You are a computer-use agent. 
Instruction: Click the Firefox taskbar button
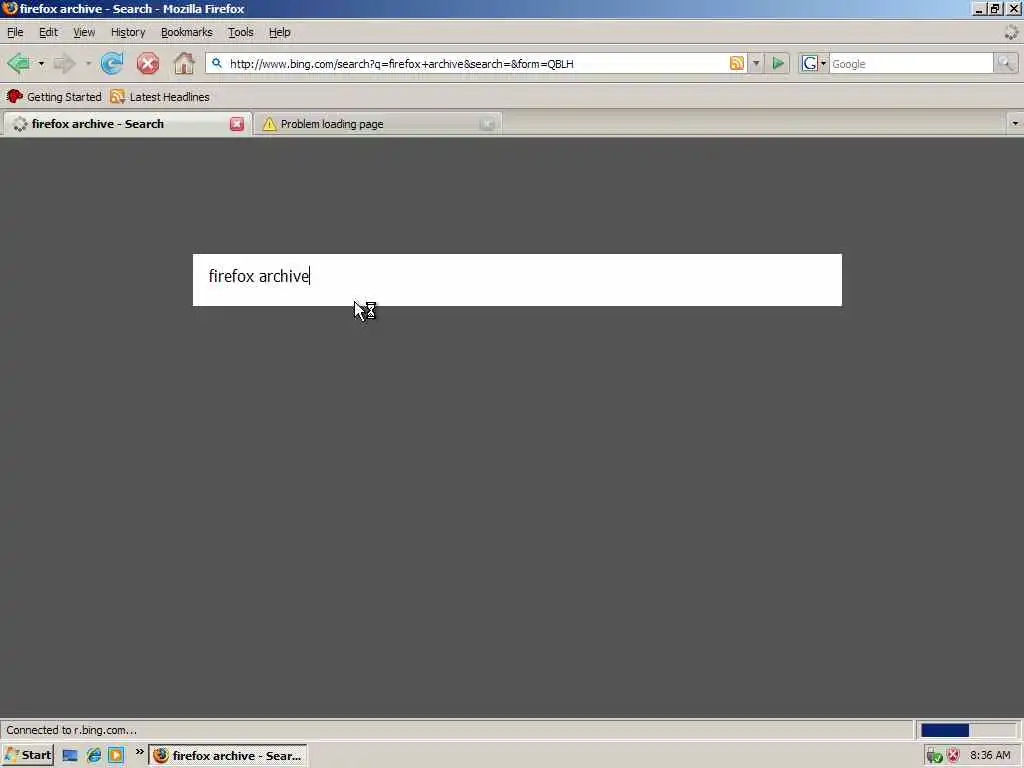(228, 756)
